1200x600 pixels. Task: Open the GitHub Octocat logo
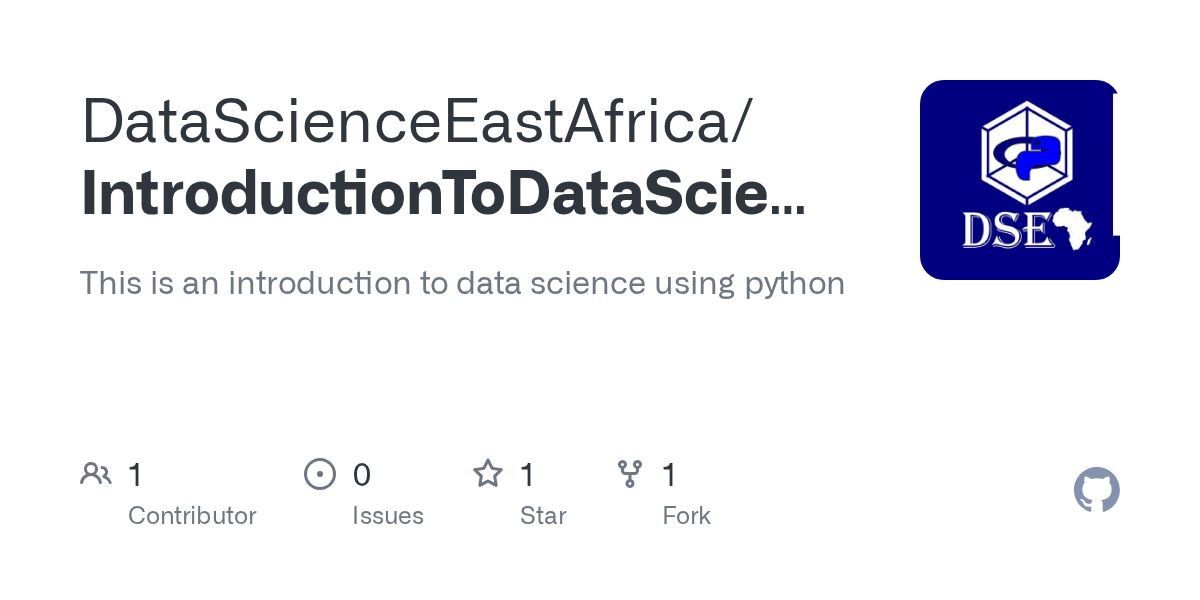(x=1096, y=491)
